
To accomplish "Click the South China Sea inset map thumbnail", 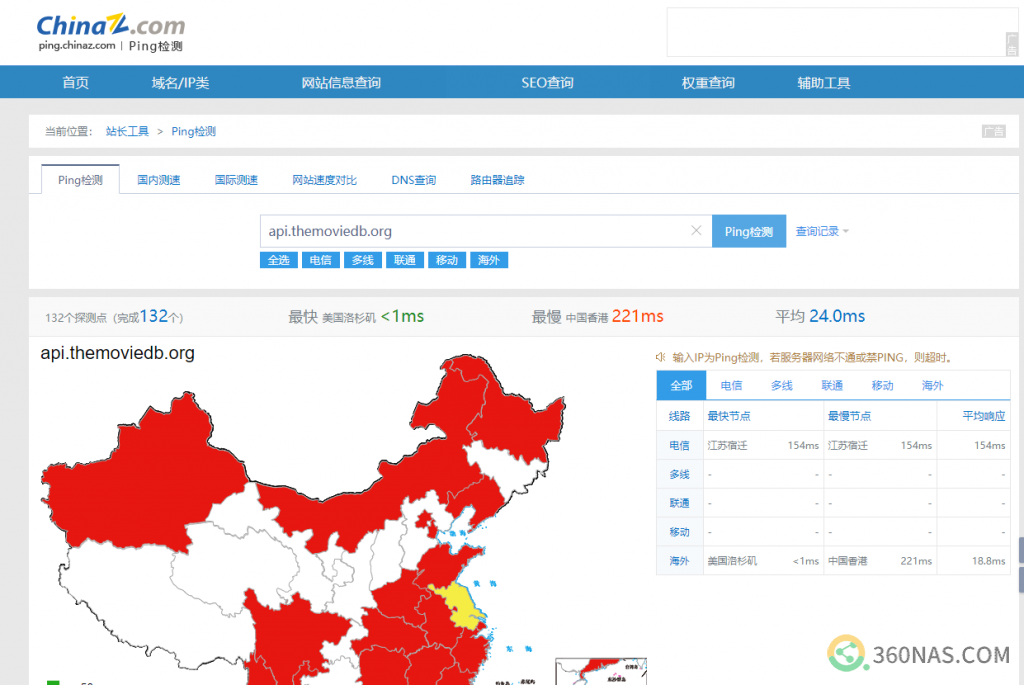I will click(600, 671).
